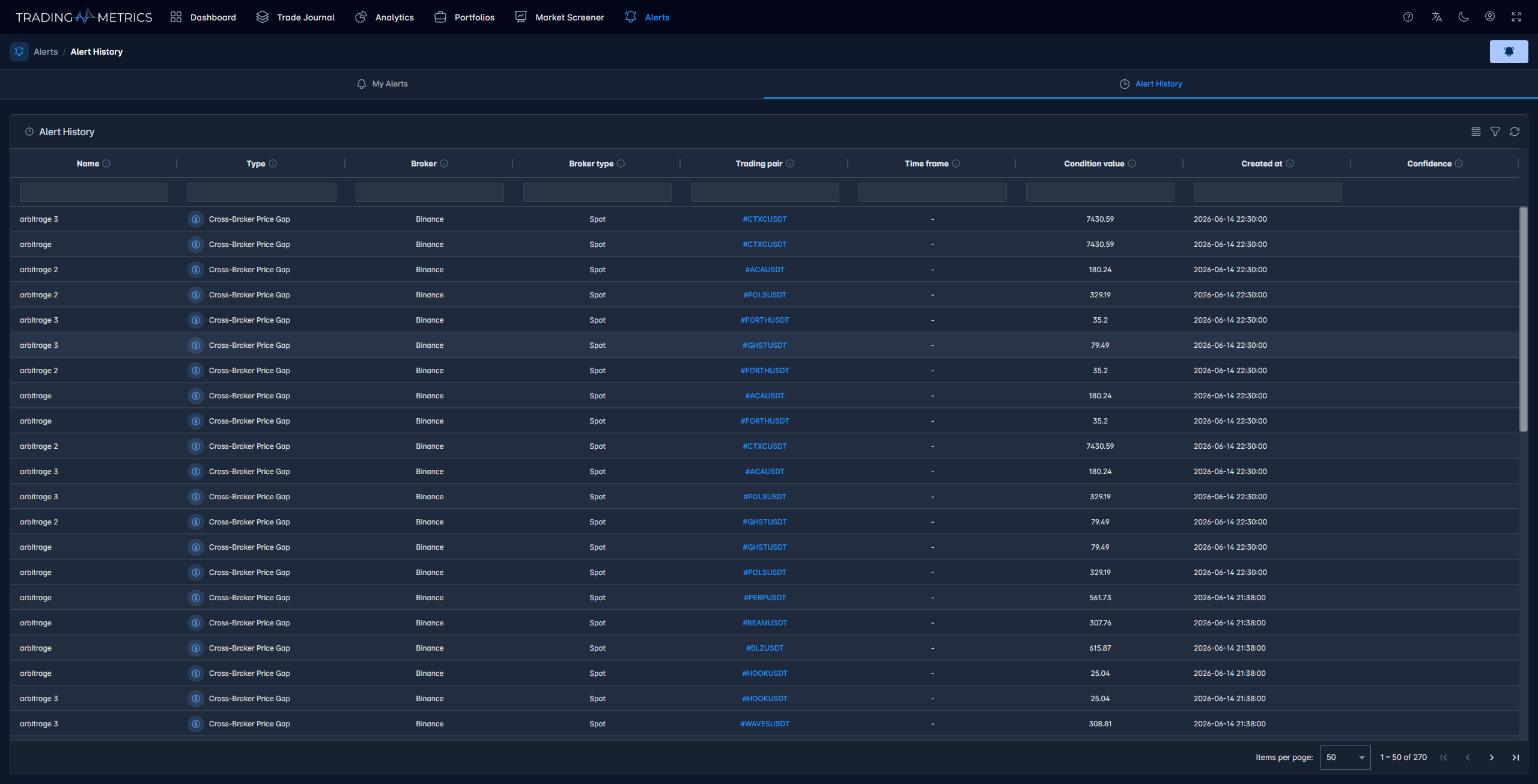Go to the next page arrow
The image size is (1538, 784).
pyautogui.click(x=1492, y=758)
